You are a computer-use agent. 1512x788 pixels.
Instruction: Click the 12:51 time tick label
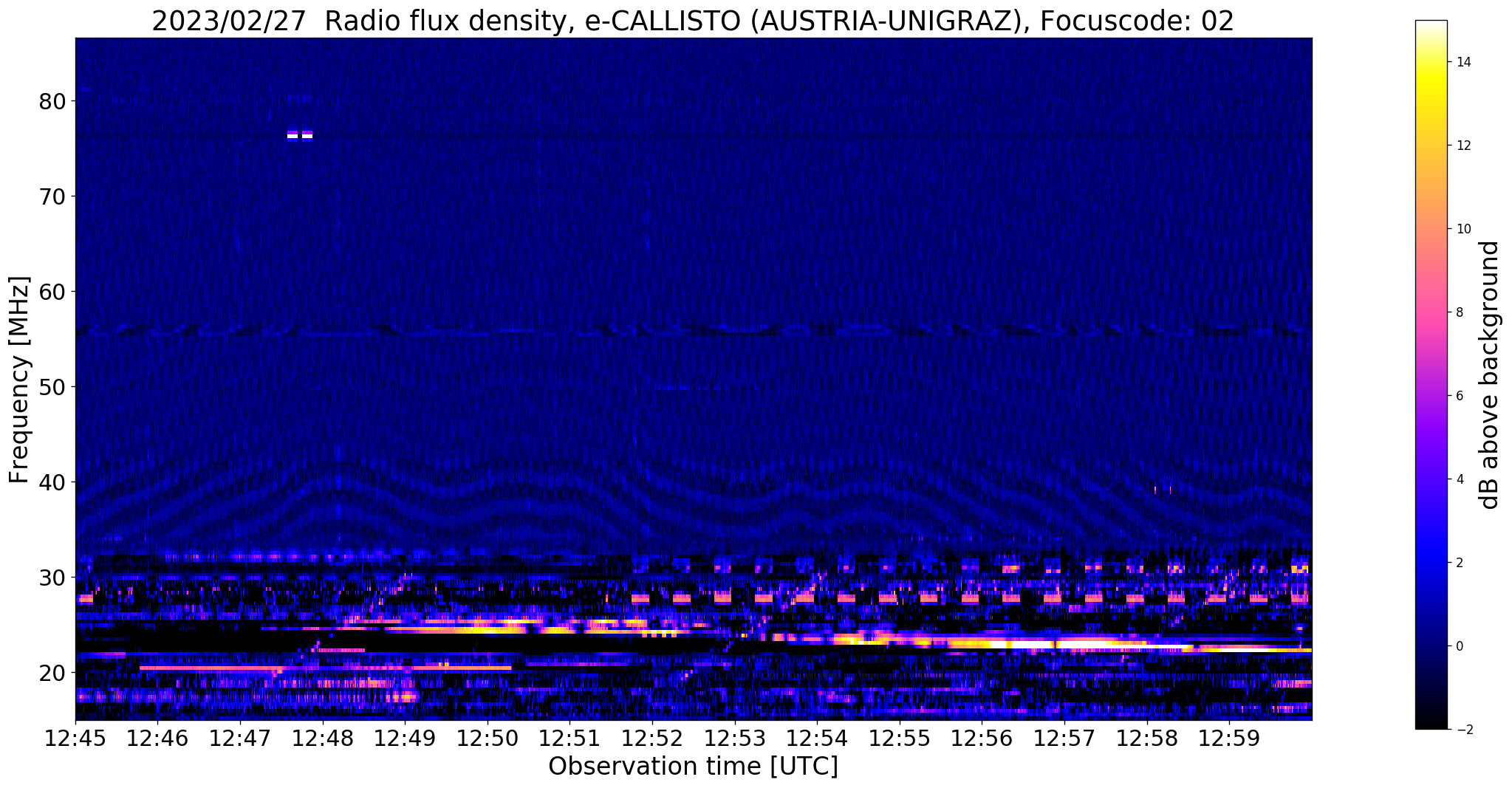tap(569, 738)
